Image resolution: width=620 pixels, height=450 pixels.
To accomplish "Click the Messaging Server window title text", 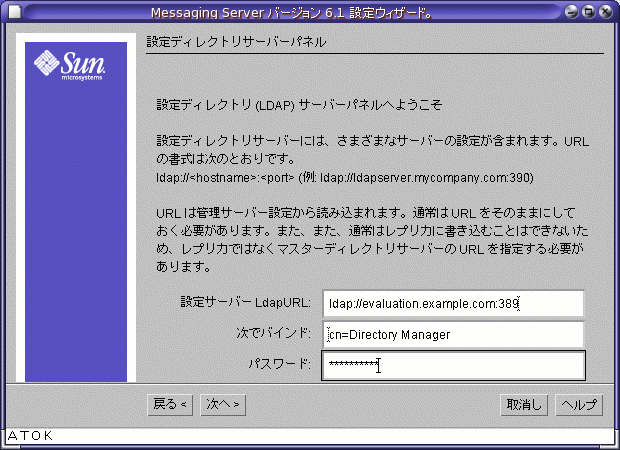I will click(x=291, y=13).
